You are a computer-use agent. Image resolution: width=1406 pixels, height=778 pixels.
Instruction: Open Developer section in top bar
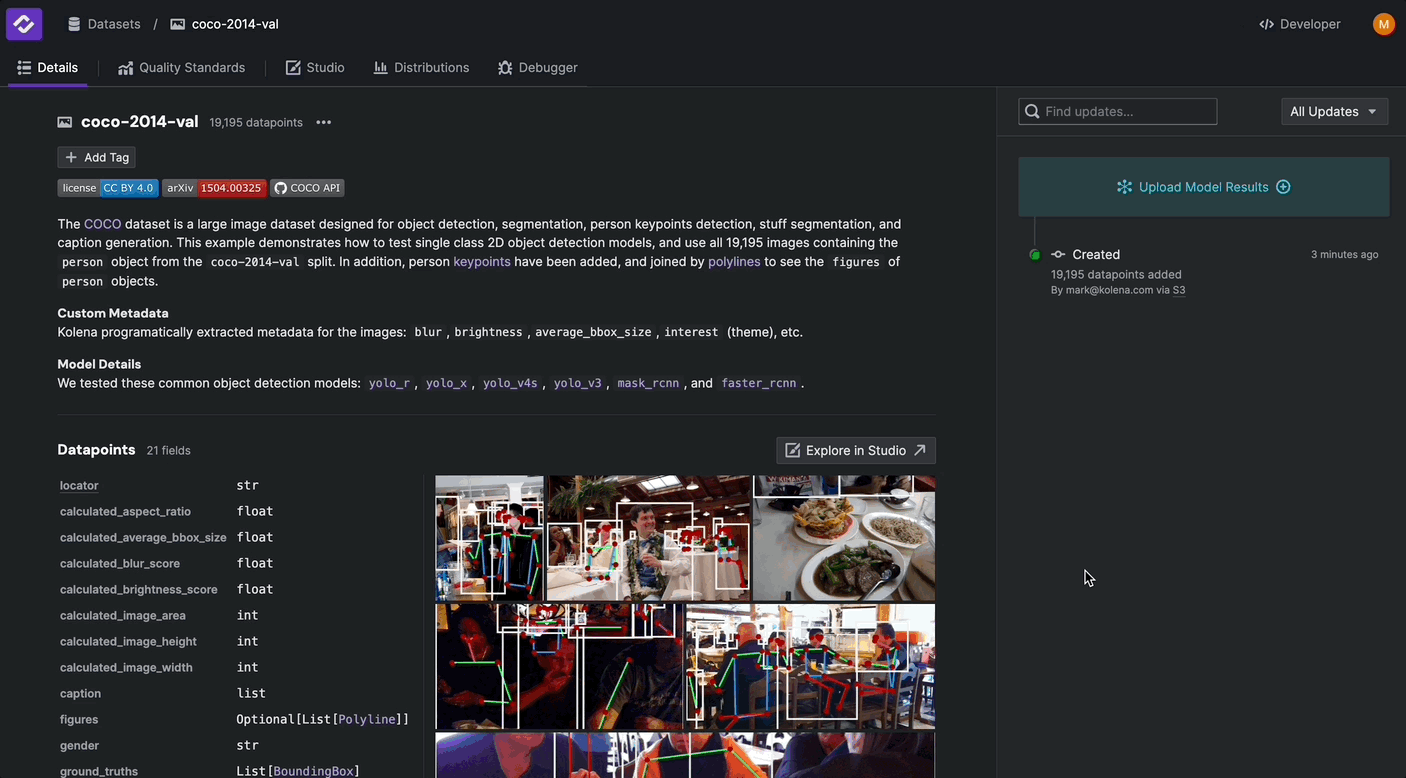coord(1300,24)
